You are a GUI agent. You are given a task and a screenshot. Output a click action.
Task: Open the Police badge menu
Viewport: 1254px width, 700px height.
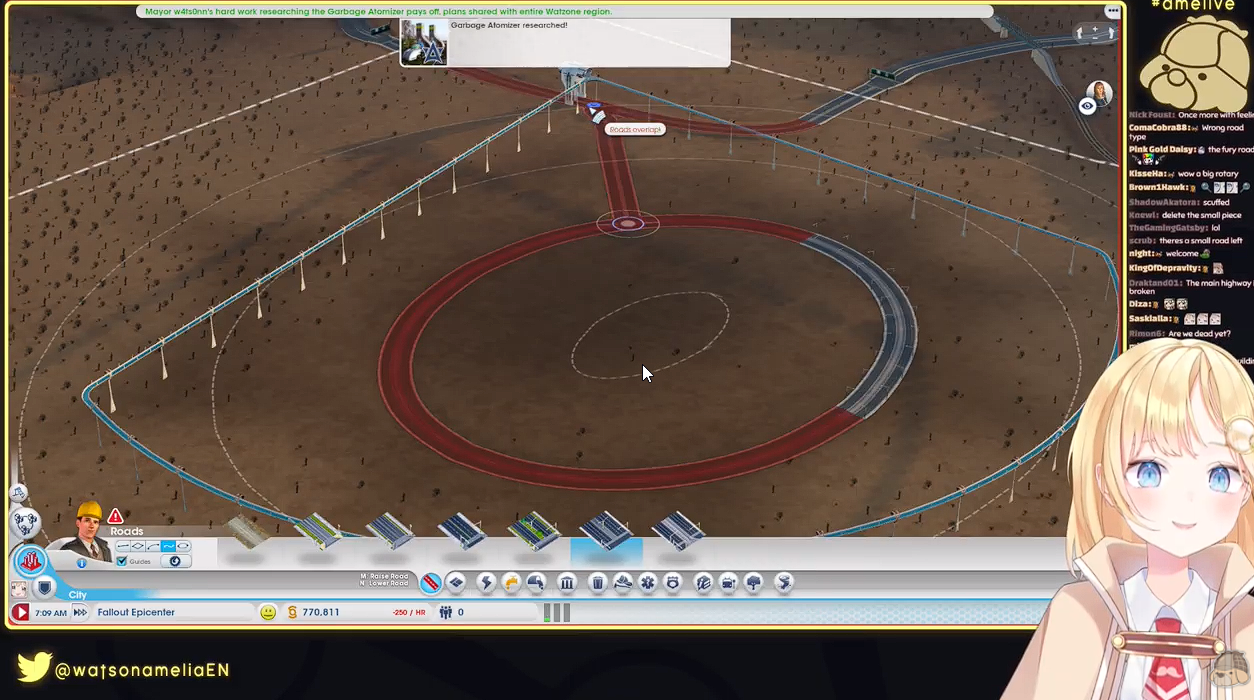[x=673, y=582]
